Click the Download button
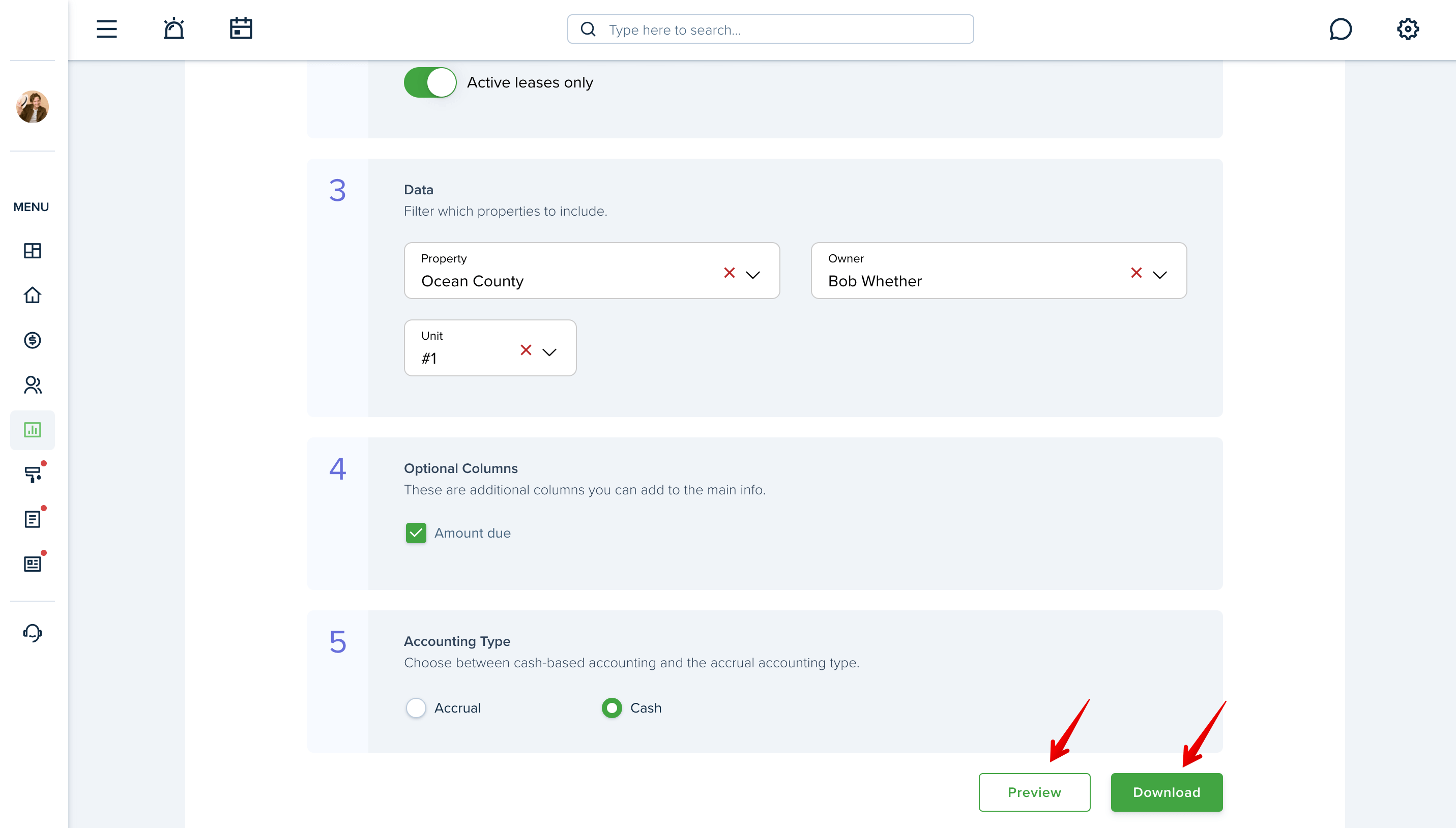 pyautogui.click(x=1167, y=792)
